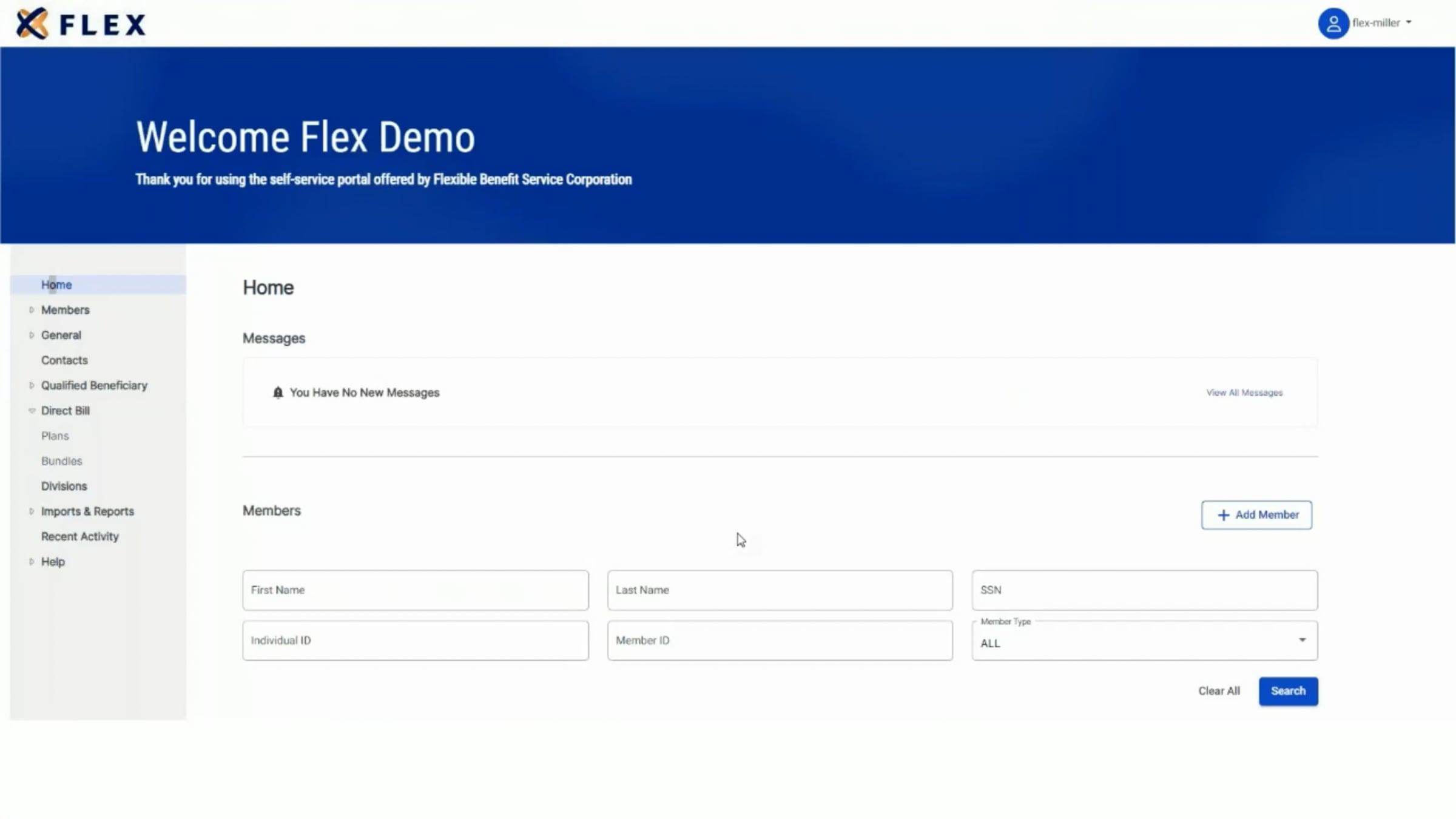
Task: Focus the Member ID field
Action: click(x=780, y=641)
